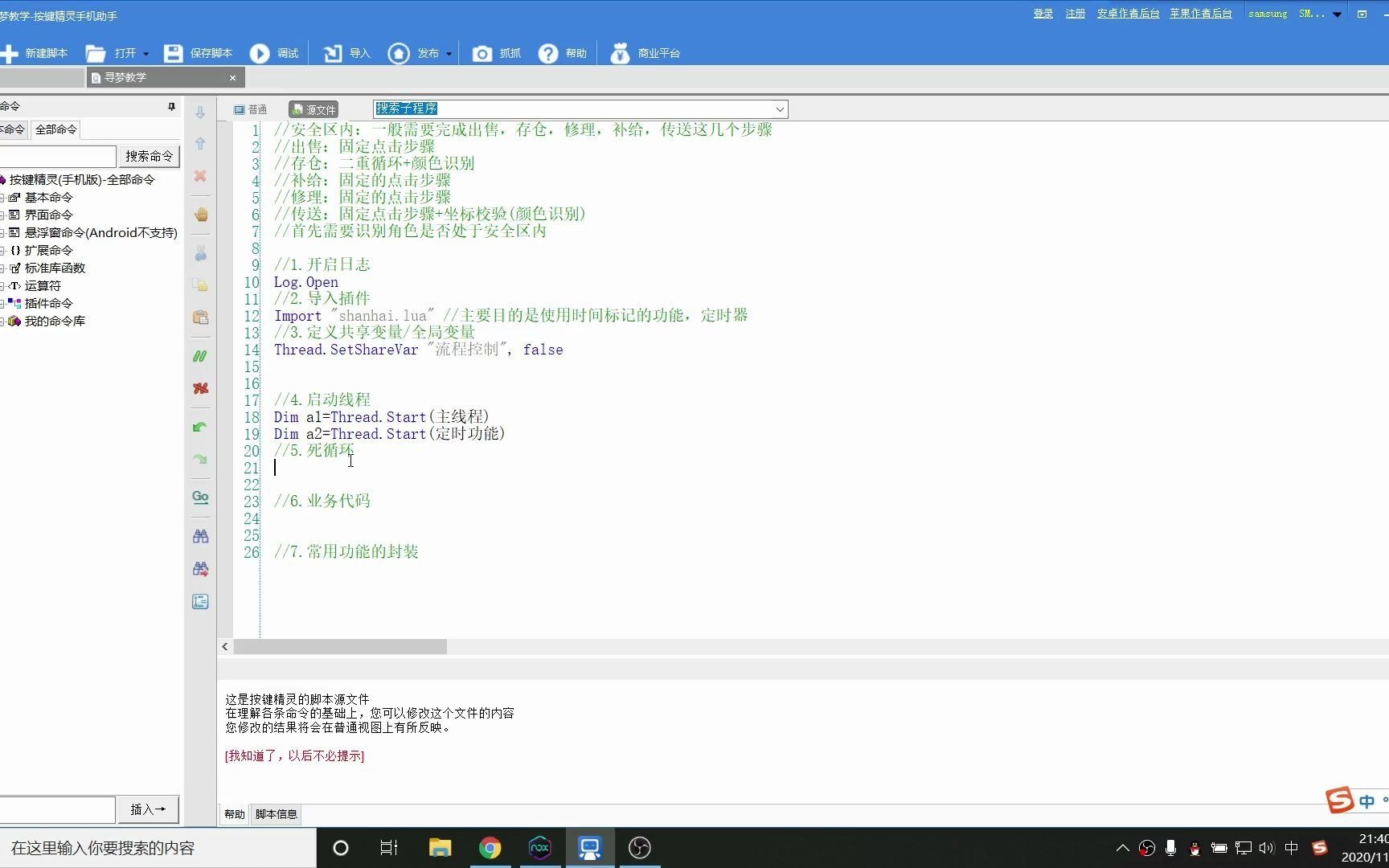Select 我的命令库 in command tree
This screenshot has width=1389, height=868.
[x=55, y=321]
